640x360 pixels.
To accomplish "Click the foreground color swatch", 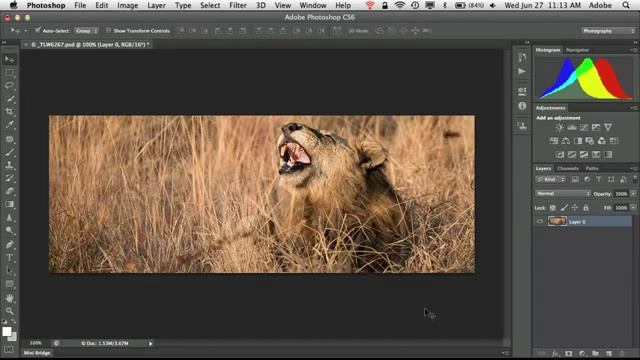I will [7, 332].
